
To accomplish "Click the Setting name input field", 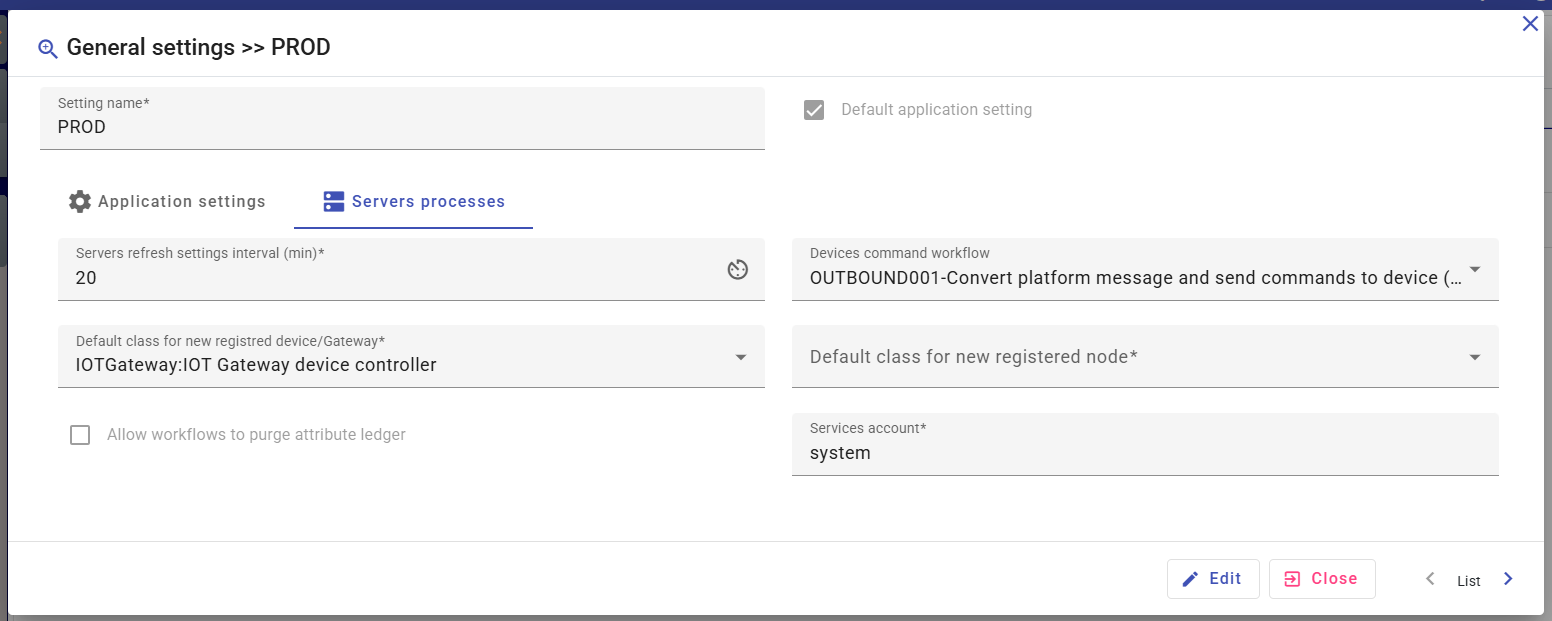I will click(400, 128).
